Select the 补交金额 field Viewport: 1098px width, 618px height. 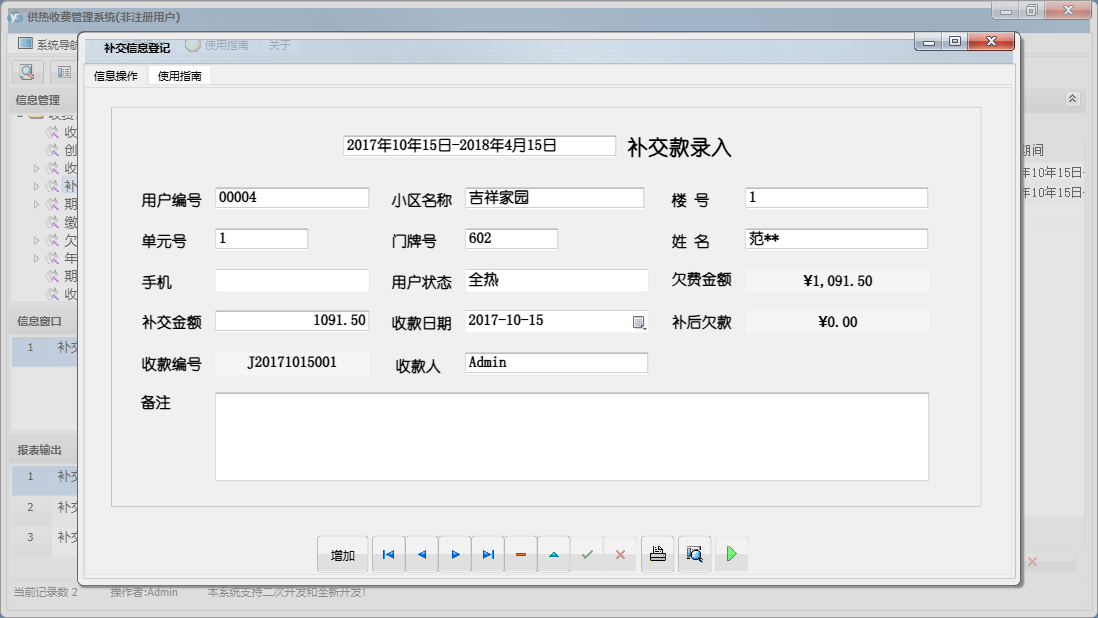tap(292, 321)
